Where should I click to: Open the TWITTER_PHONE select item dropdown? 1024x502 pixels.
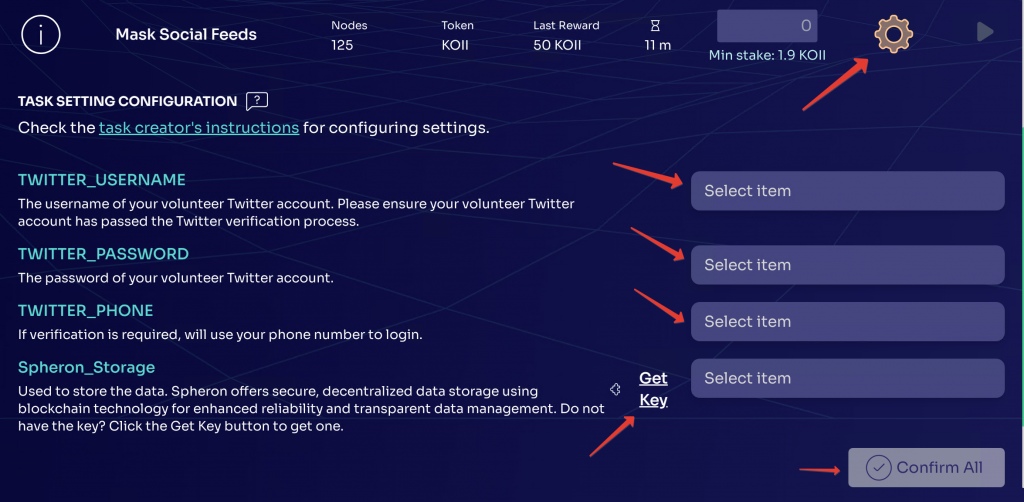pos(847,322)
